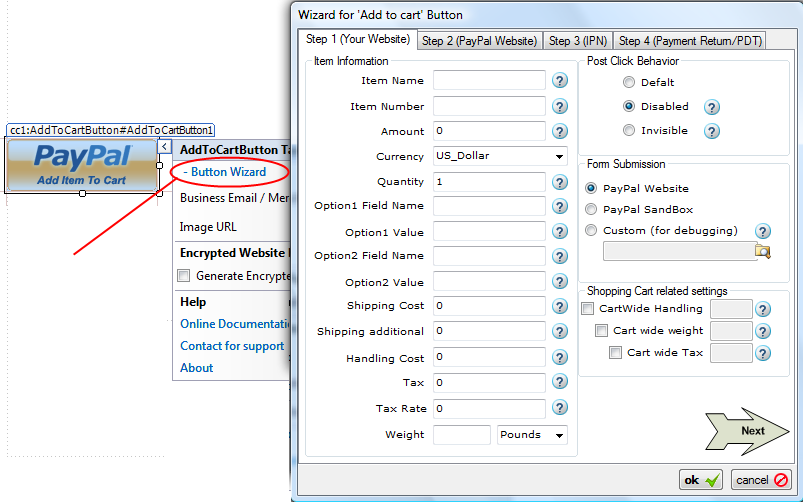The height and width of the screenshot is (502, 803).
Task: Click the Handling Cost input field
Action: point(489,357)
